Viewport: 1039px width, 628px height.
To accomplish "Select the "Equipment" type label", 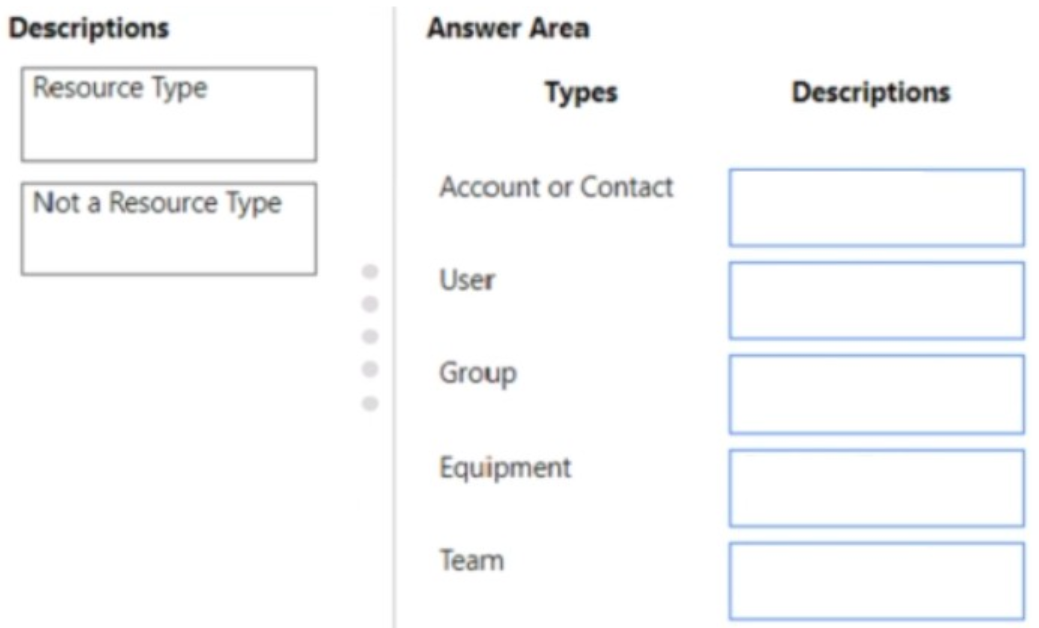I will 505,467.
